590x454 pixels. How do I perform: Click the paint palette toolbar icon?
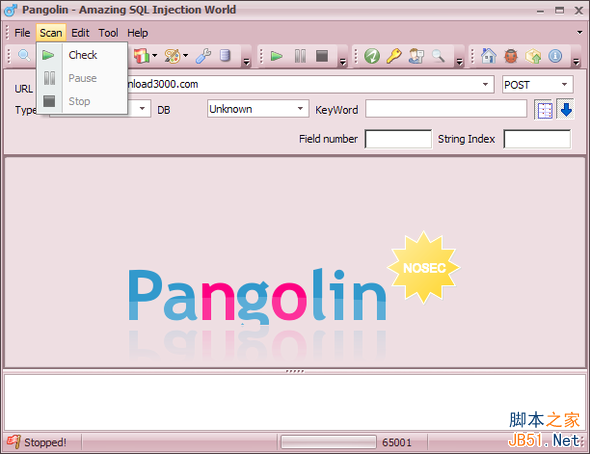(172, 56)
